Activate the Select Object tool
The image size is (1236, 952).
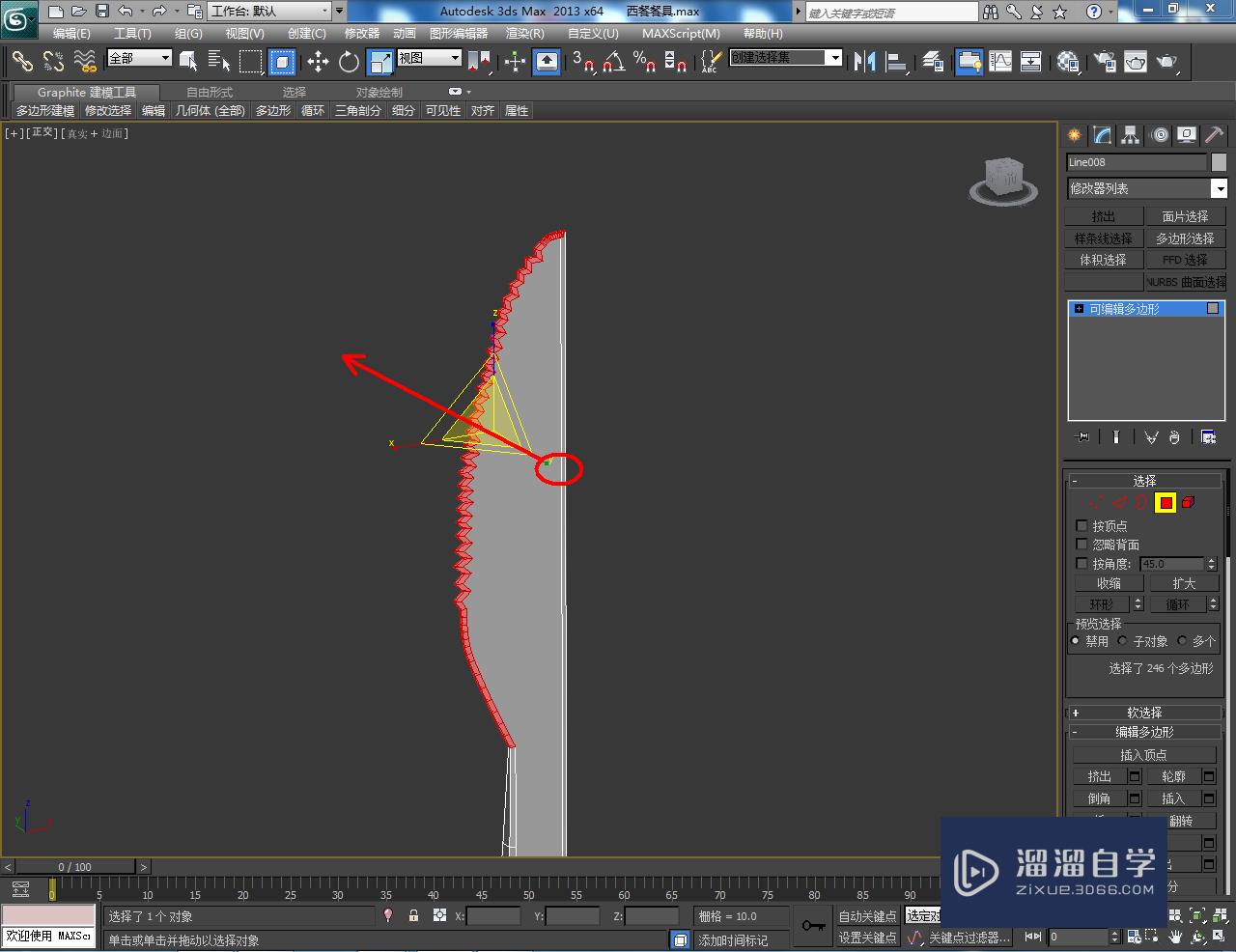coord(188,62)
